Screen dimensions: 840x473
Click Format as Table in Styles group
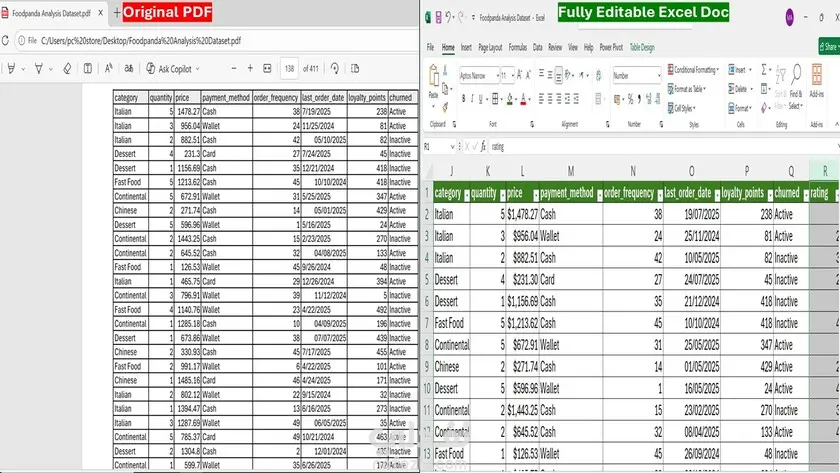coord(687,88)
